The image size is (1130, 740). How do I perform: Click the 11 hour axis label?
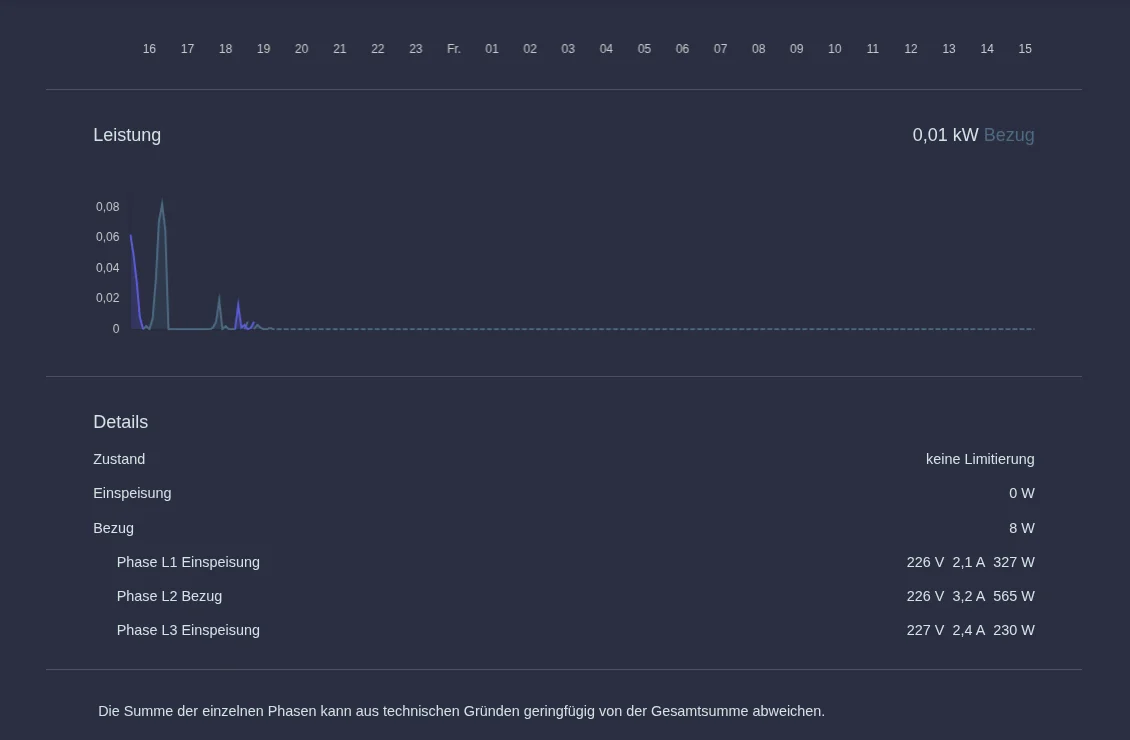[873, 49]
